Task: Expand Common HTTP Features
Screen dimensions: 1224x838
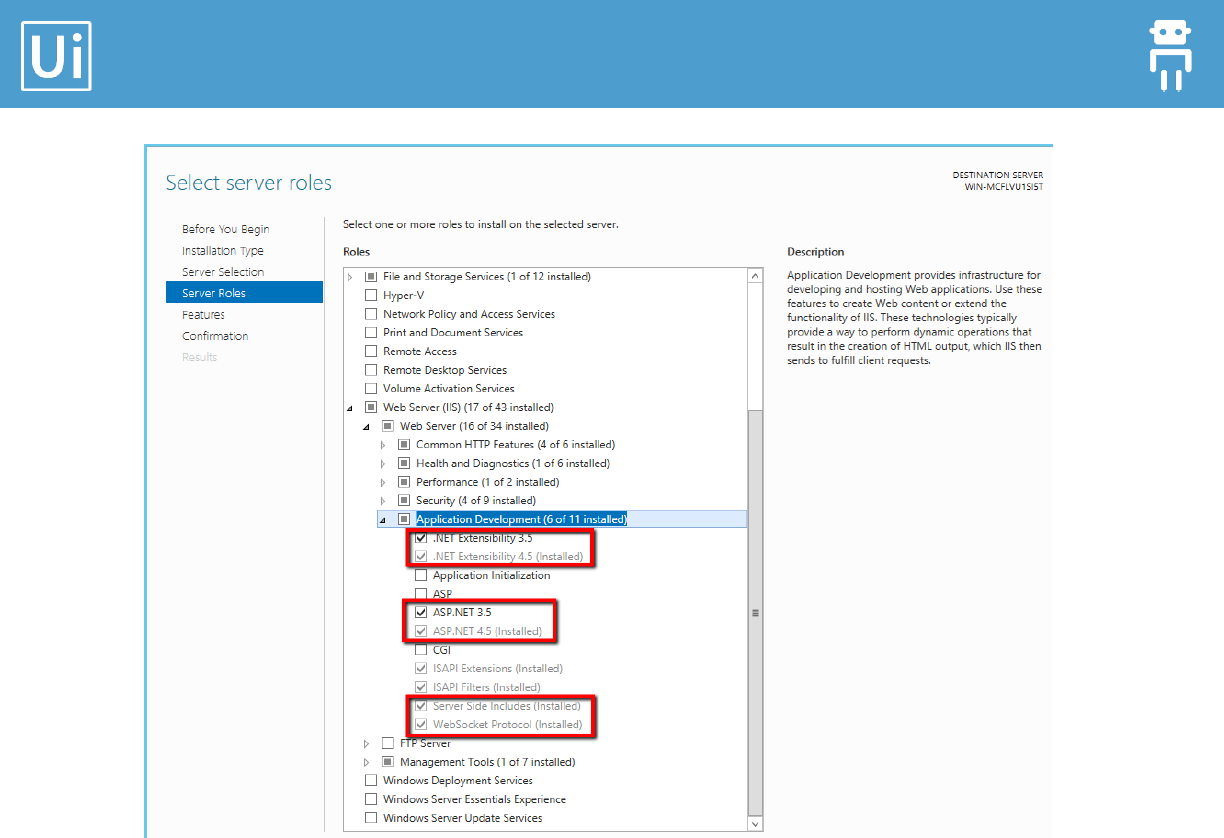Action: 382,445
